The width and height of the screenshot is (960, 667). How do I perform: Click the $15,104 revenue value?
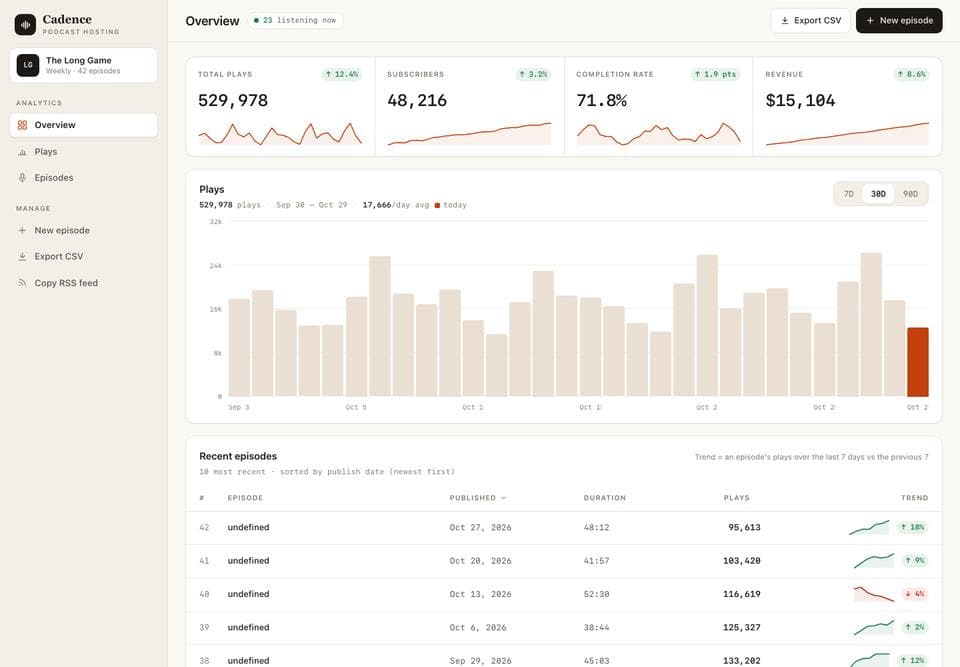800,100
